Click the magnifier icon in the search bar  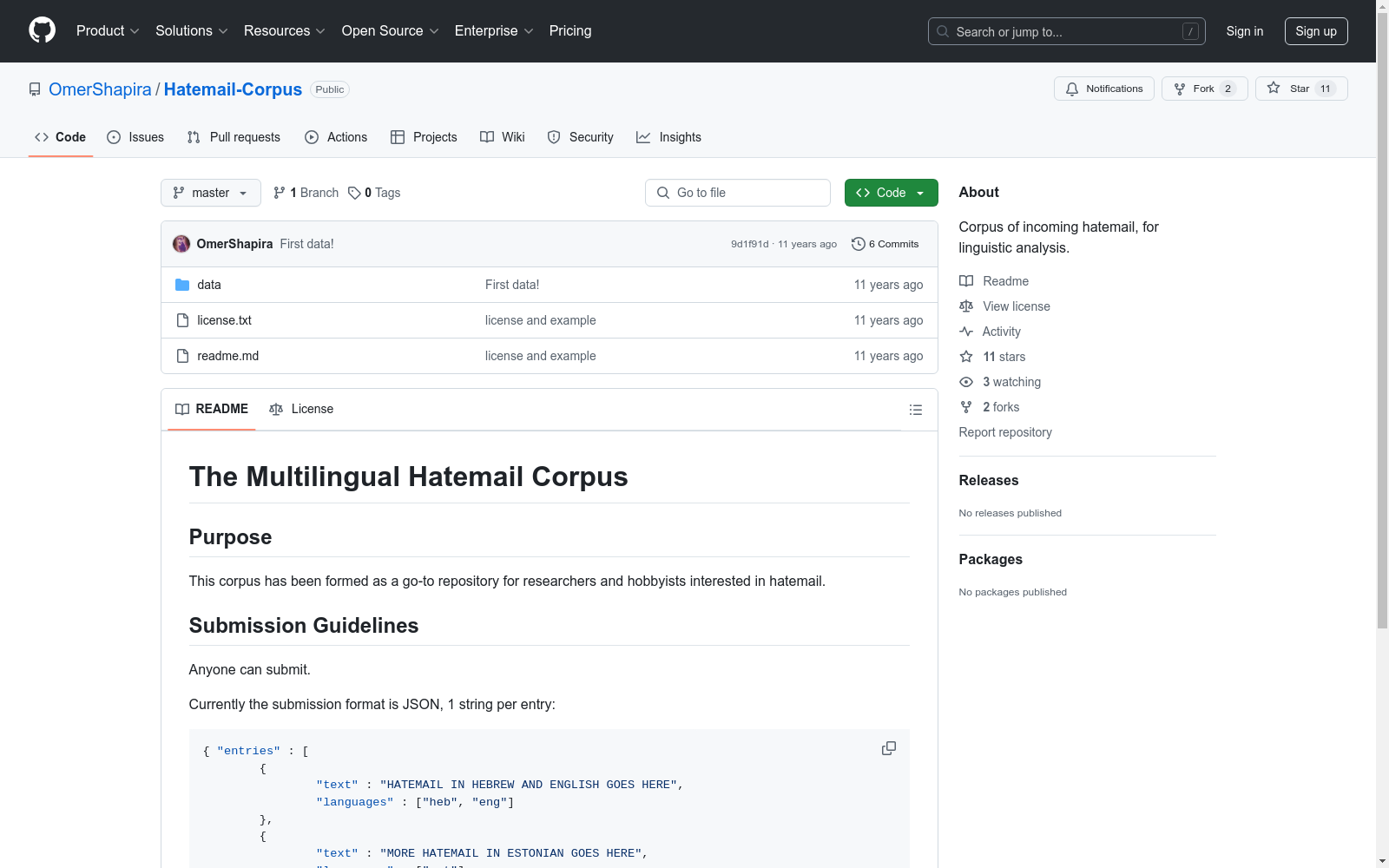(x=943, y=31)
